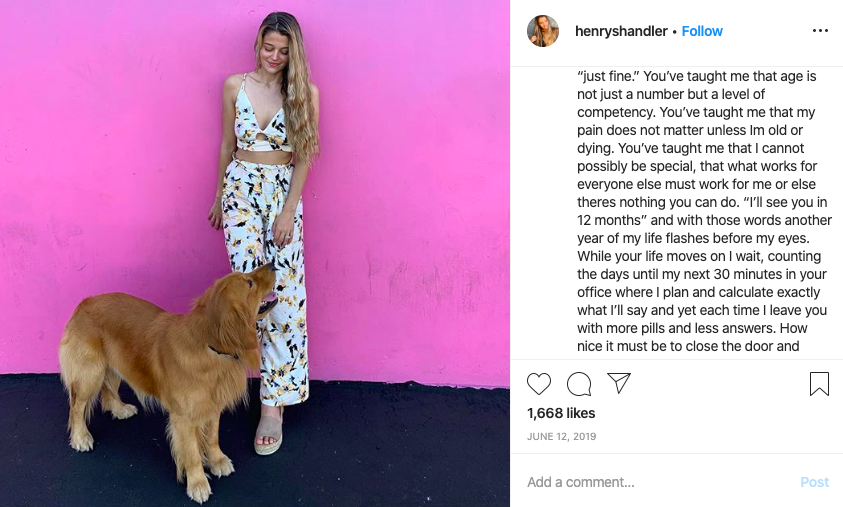This screenshot has height=507, width=843.
Task: Focus the Add a comment field
Action: click(x=656, y=482)
